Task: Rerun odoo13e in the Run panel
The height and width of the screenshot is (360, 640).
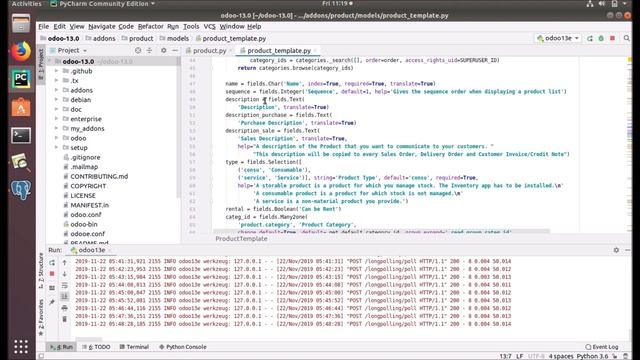Action: point(52,263)
